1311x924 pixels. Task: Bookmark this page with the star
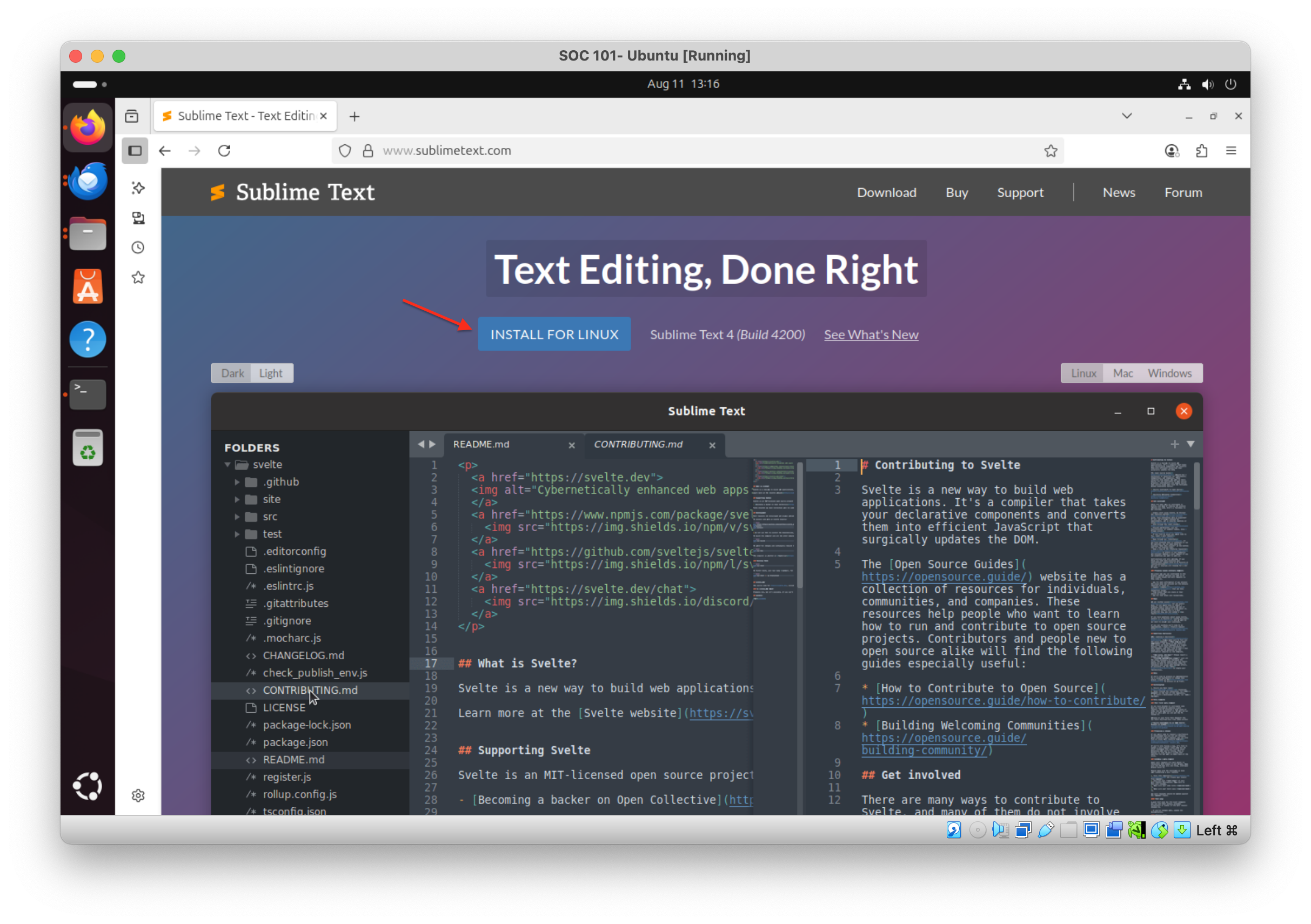click(x=1051, y=151)
